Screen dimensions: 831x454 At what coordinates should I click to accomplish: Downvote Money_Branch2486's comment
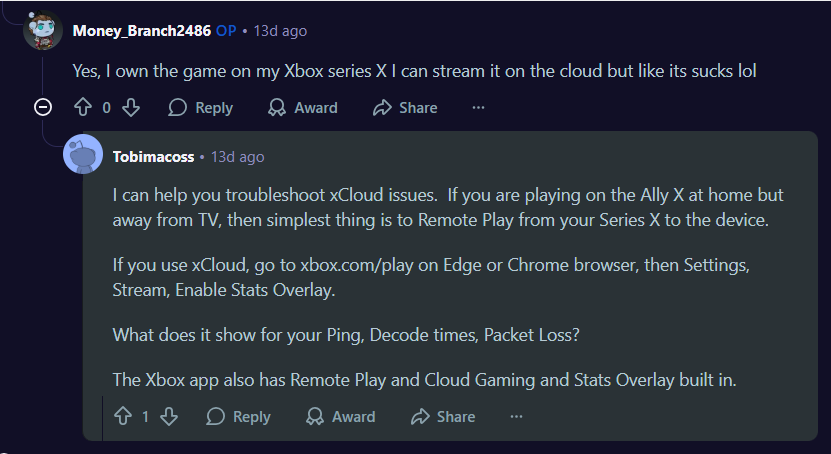pyautogui.click(x=131, y=107)
